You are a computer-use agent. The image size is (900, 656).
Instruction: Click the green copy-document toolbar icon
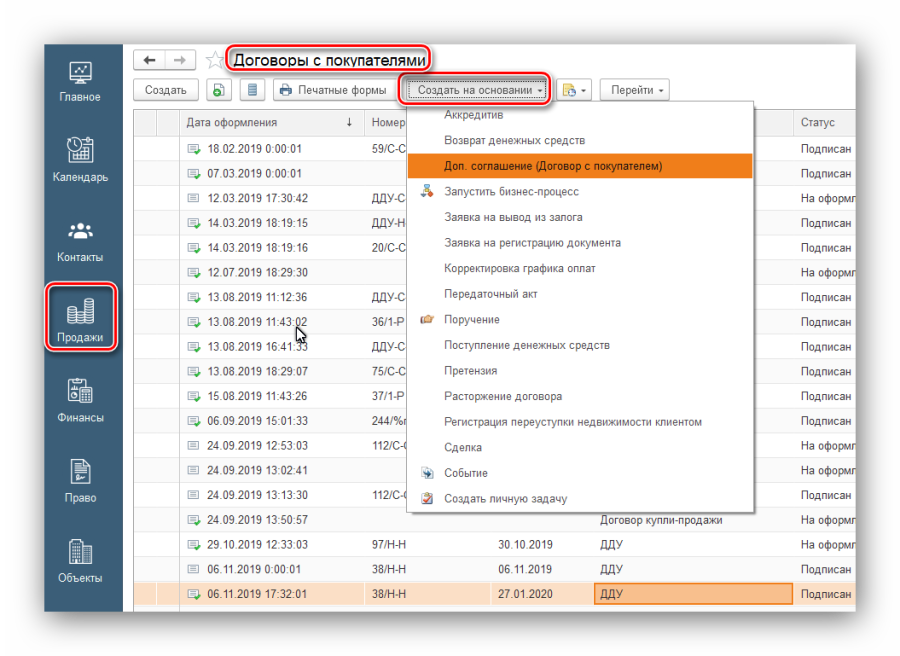pos(219,90)
